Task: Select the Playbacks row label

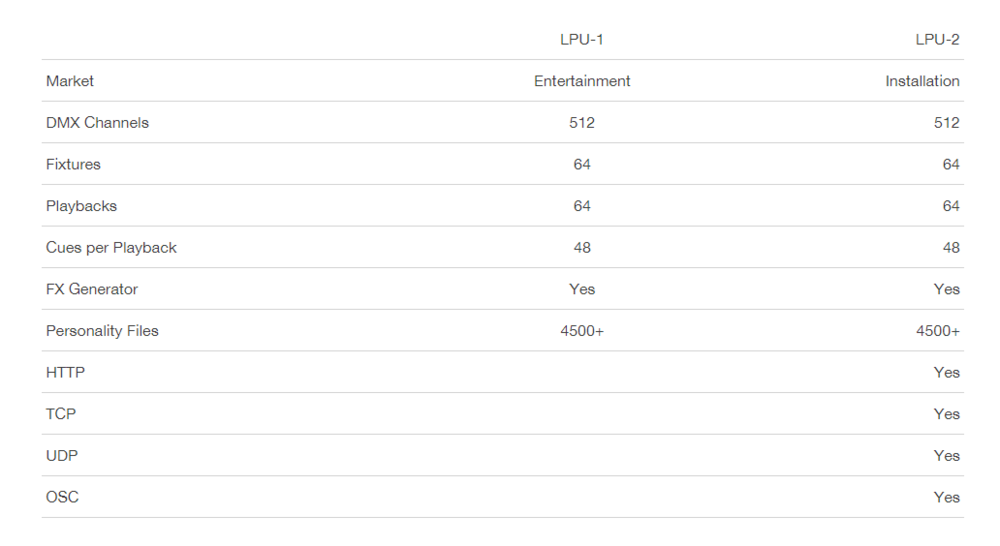Action: click(x=81, y=206)
